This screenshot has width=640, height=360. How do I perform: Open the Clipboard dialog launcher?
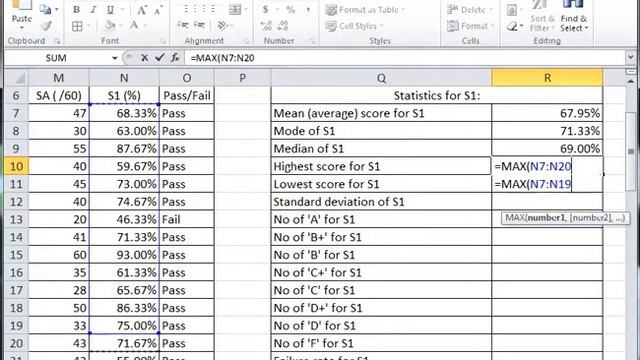click(x=57, y=41)
